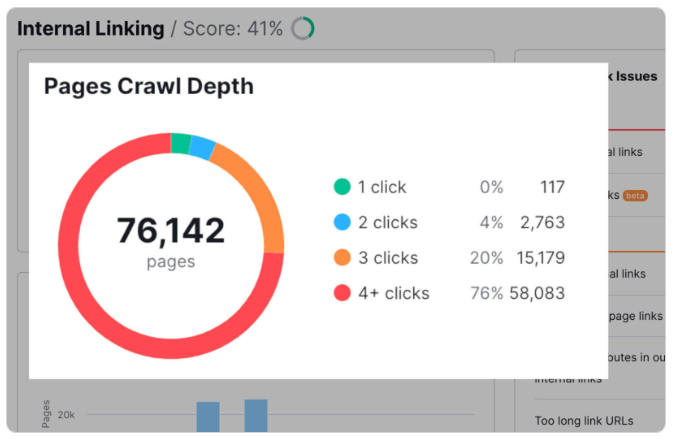Click the 4% percentage value
This screenshot has width=675, height=443.
492,222
